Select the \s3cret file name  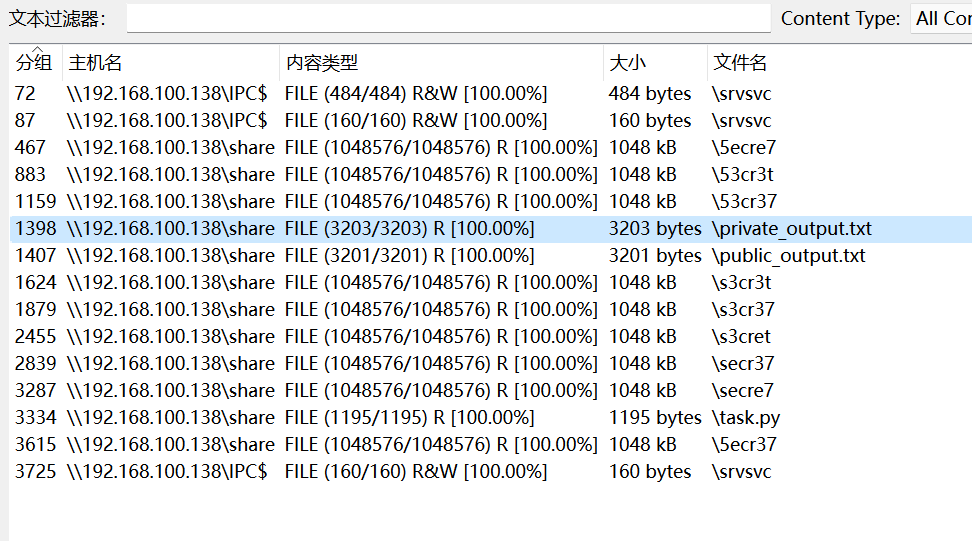(741, 336)
